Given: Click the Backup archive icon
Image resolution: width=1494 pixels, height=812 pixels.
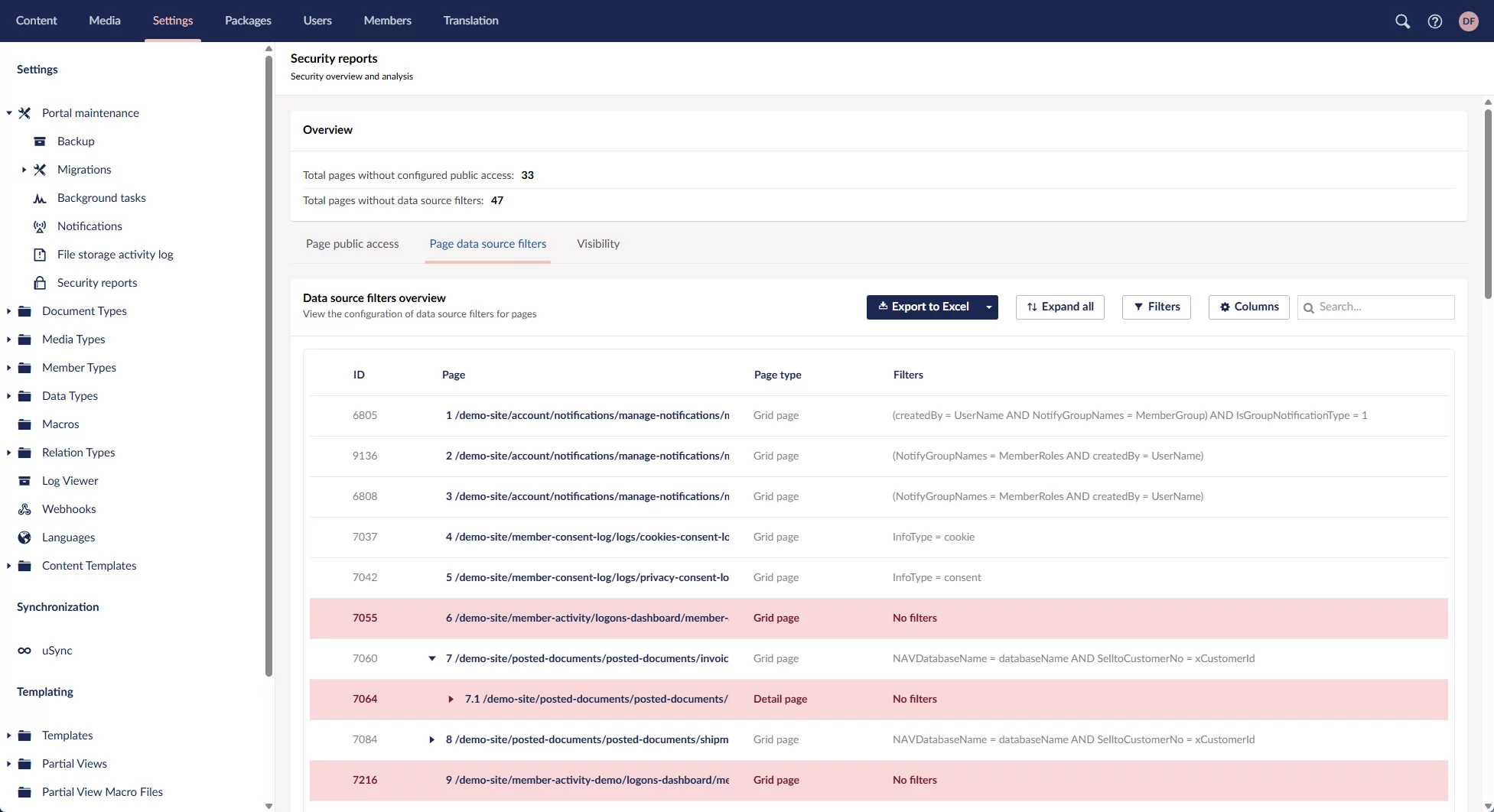Looking at the screenshot, I should click(40, 141).
